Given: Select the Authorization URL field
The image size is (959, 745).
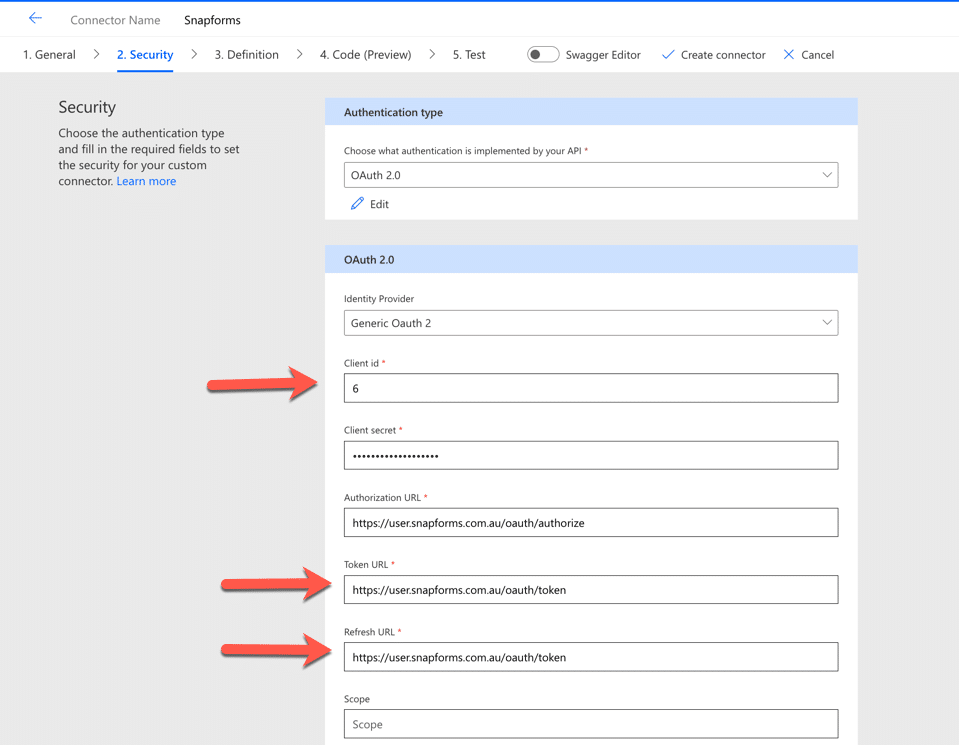Looking at the screenshot, I should coord(591,522).
